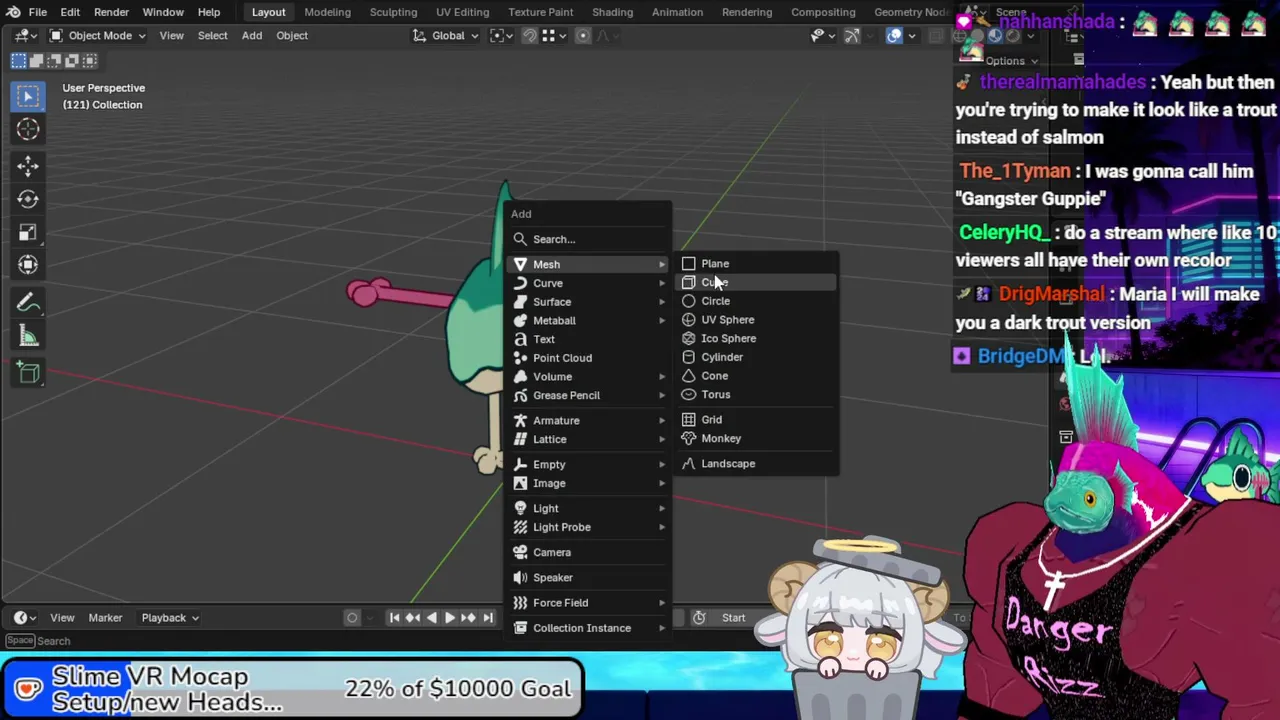Toggle proportional editing in header

(x=583, y=36)
